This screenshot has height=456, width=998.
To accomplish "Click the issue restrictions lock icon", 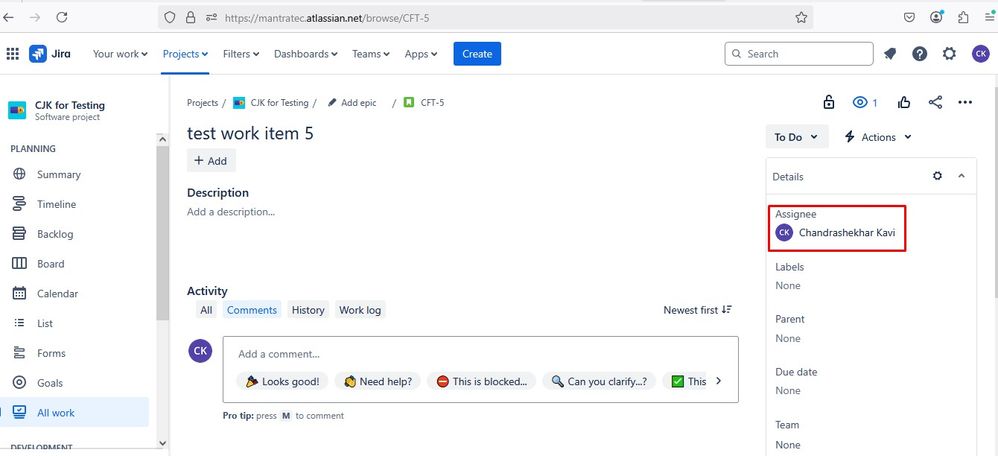I will pyautogui.click(x=829, y=102).
